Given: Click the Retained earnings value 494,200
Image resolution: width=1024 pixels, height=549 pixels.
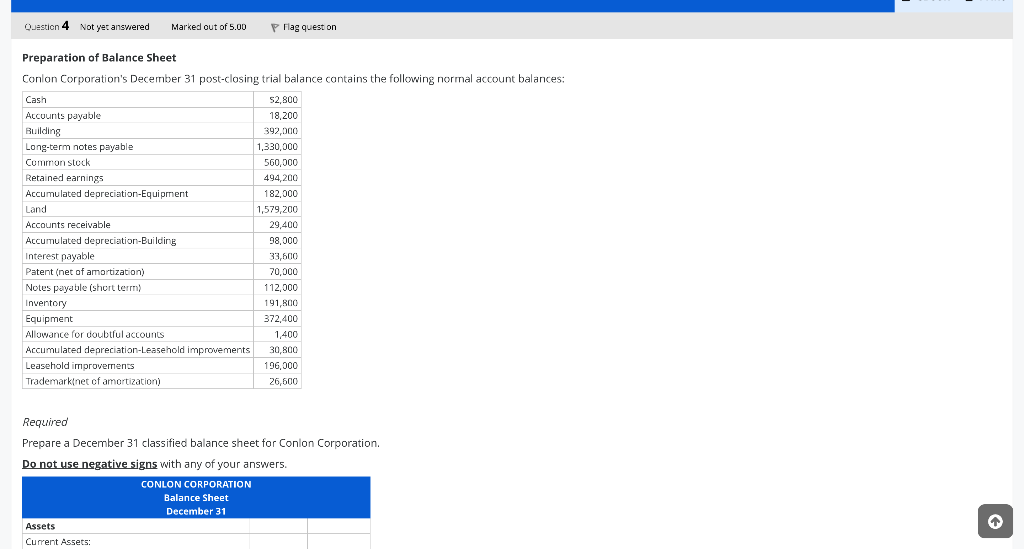Looking at the screenshot, I should coord(281,178).
